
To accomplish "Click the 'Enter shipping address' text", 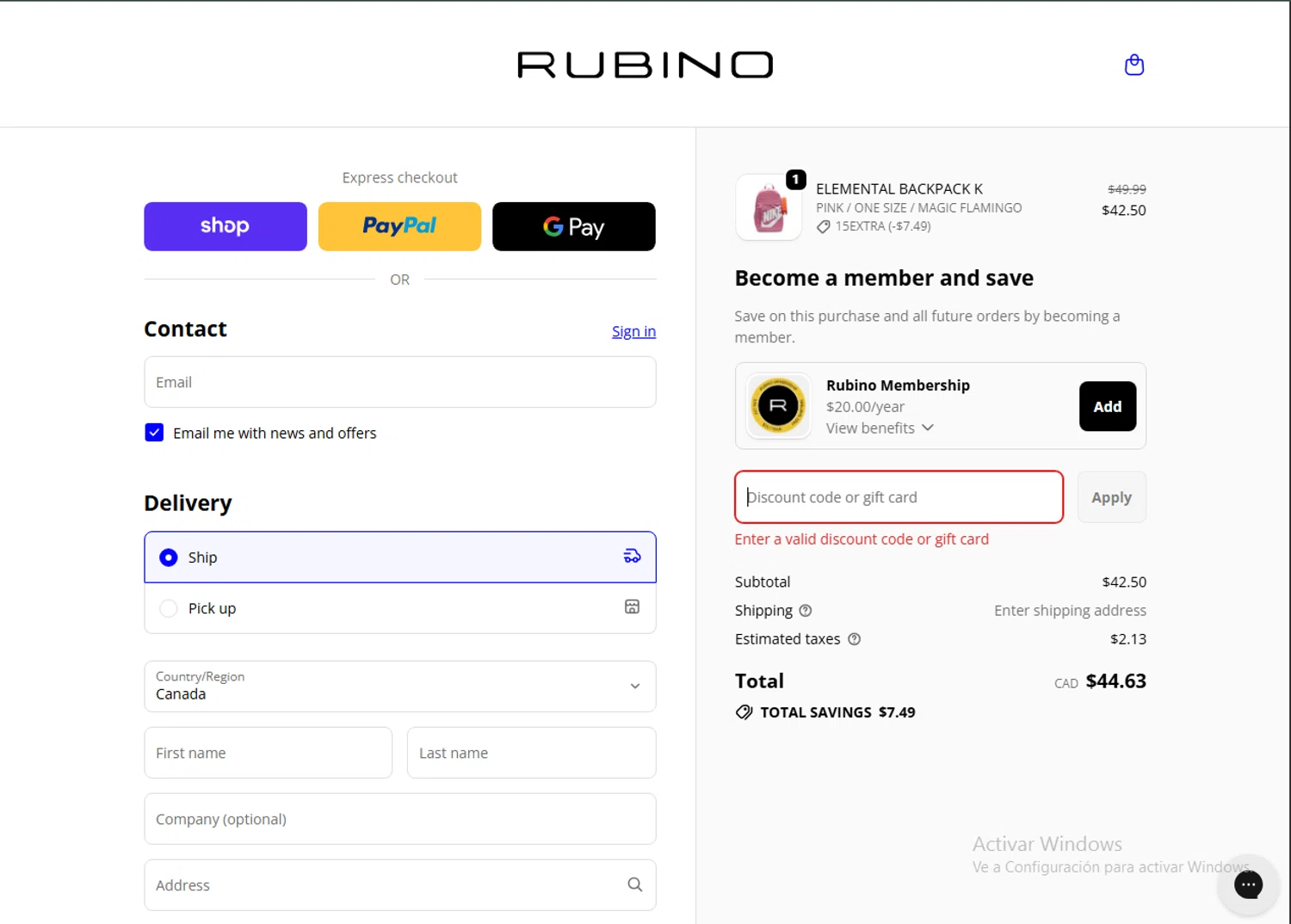I will click(x=1070, y=611).
